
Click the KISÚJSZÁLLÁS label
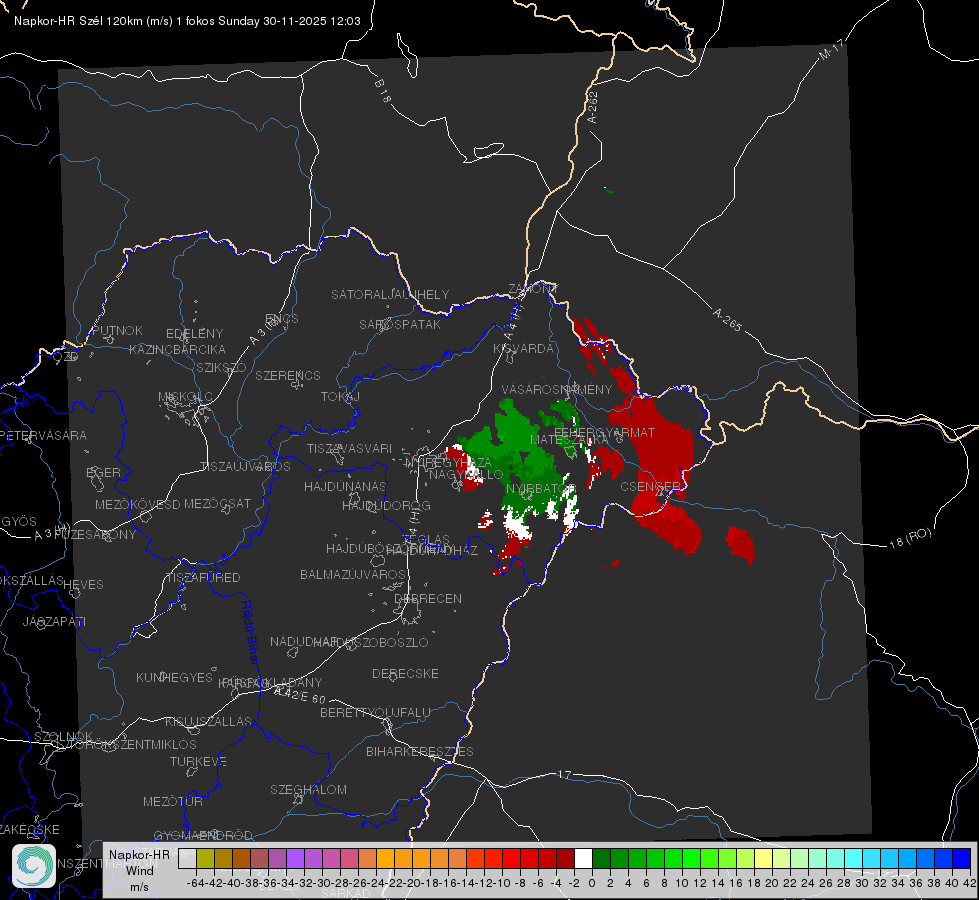pos(208,721)
